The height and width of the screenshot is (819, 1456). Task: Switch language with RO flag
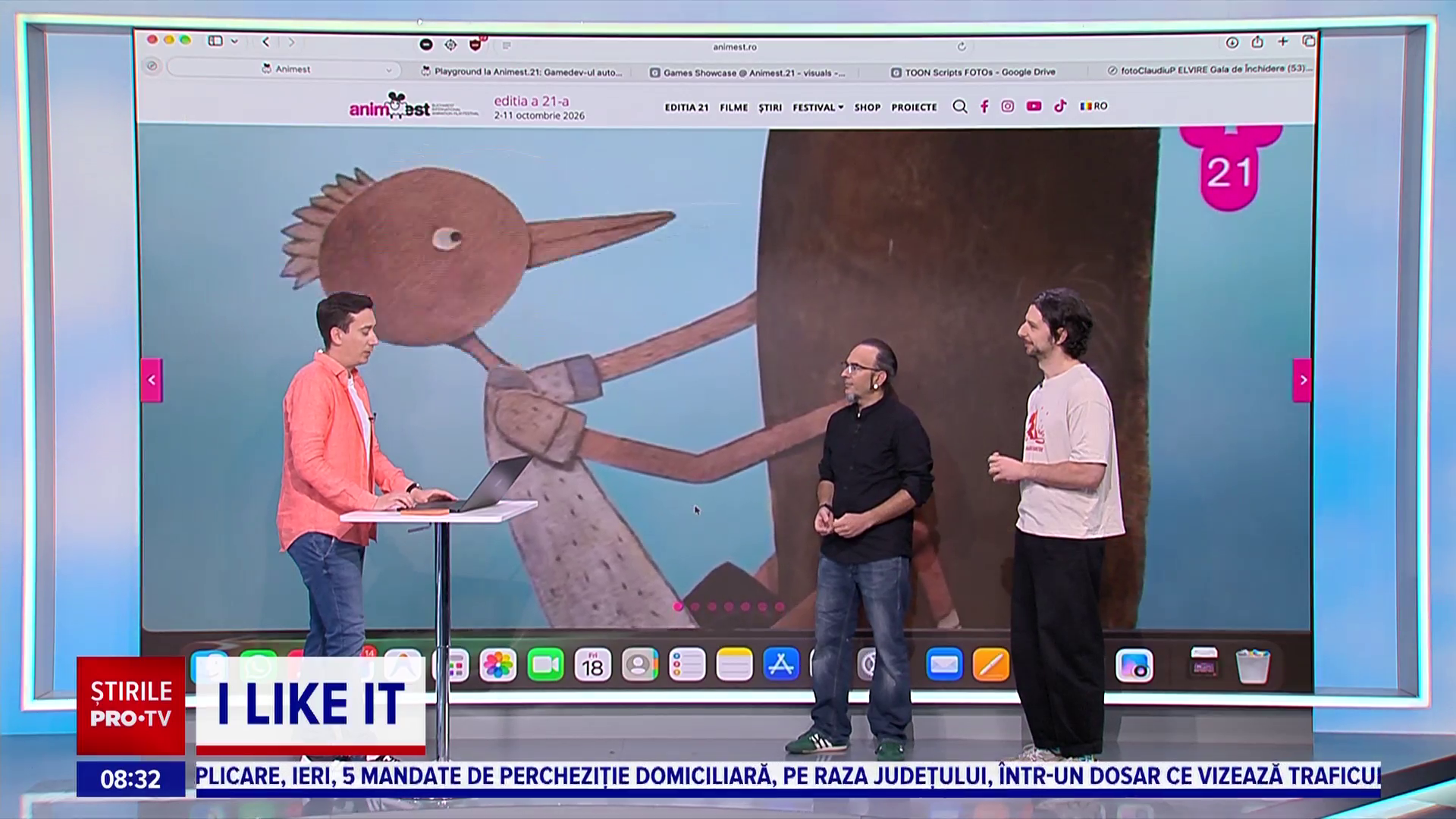[x=1094, y=106]
